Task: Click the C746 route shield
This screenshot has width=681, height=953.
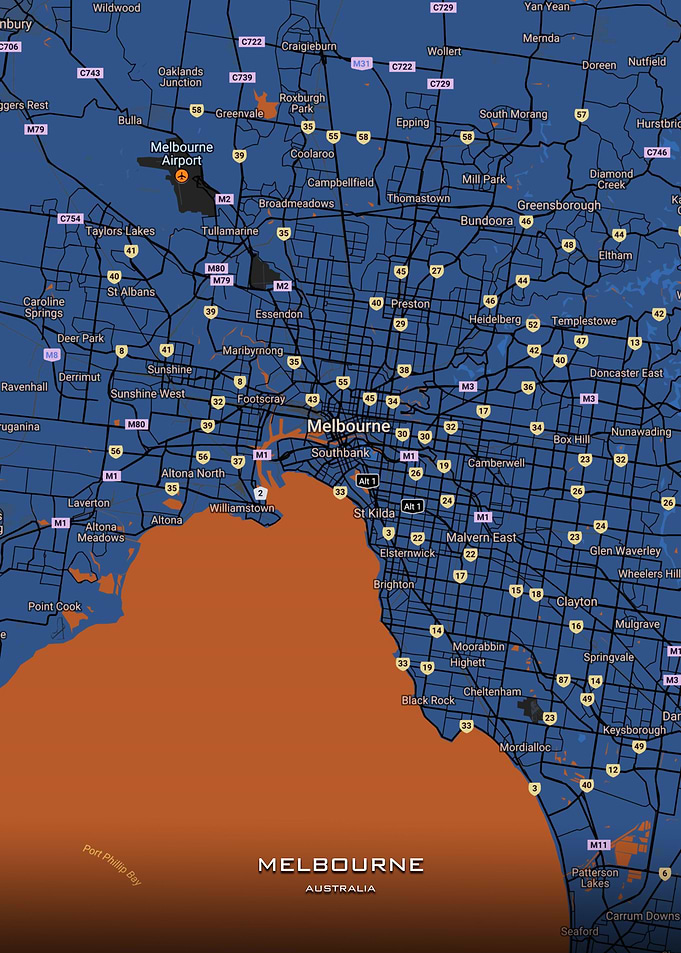Action: click(657, 153)
